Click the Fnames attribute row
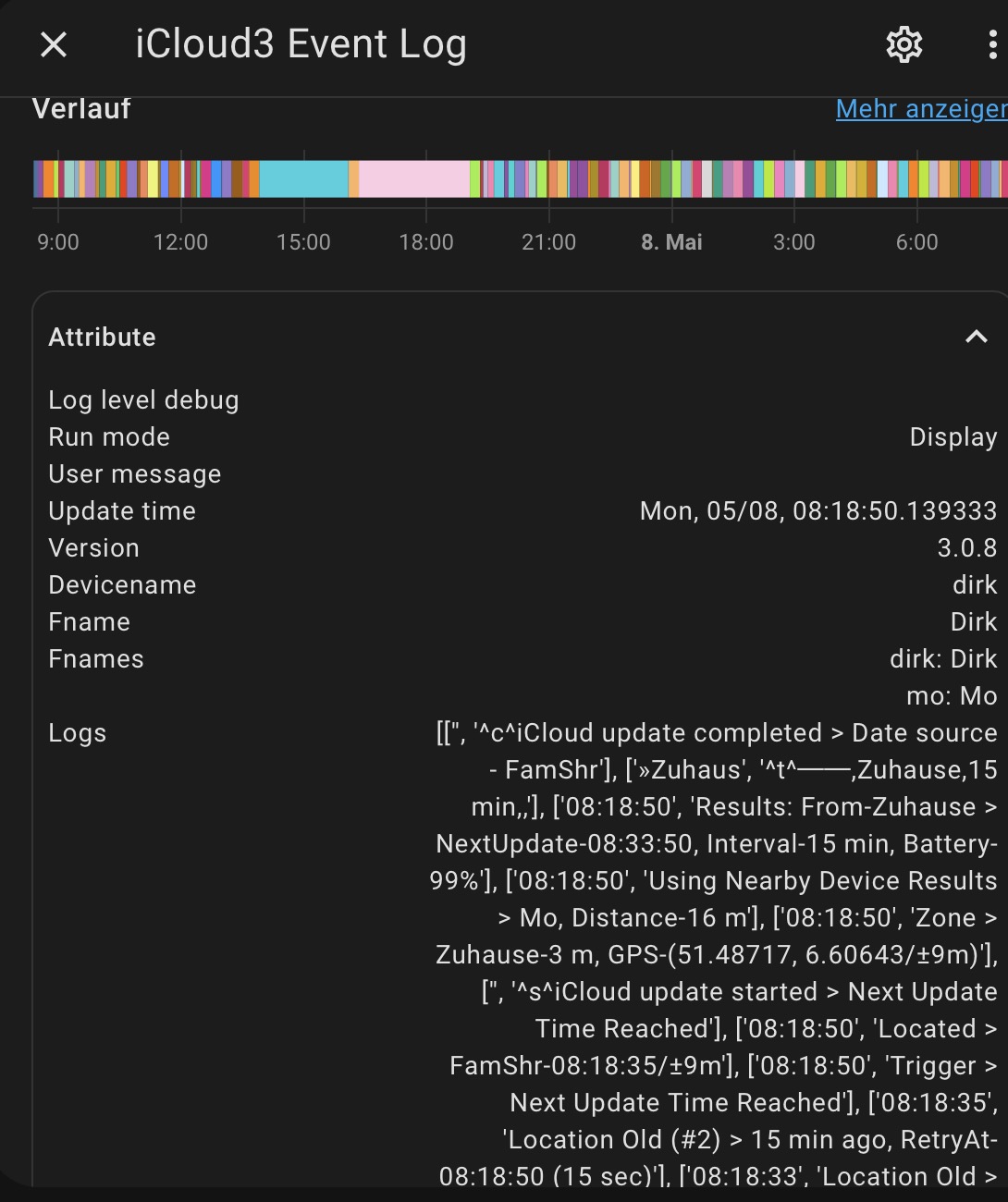1008x1202 pixels. point(96,658)
